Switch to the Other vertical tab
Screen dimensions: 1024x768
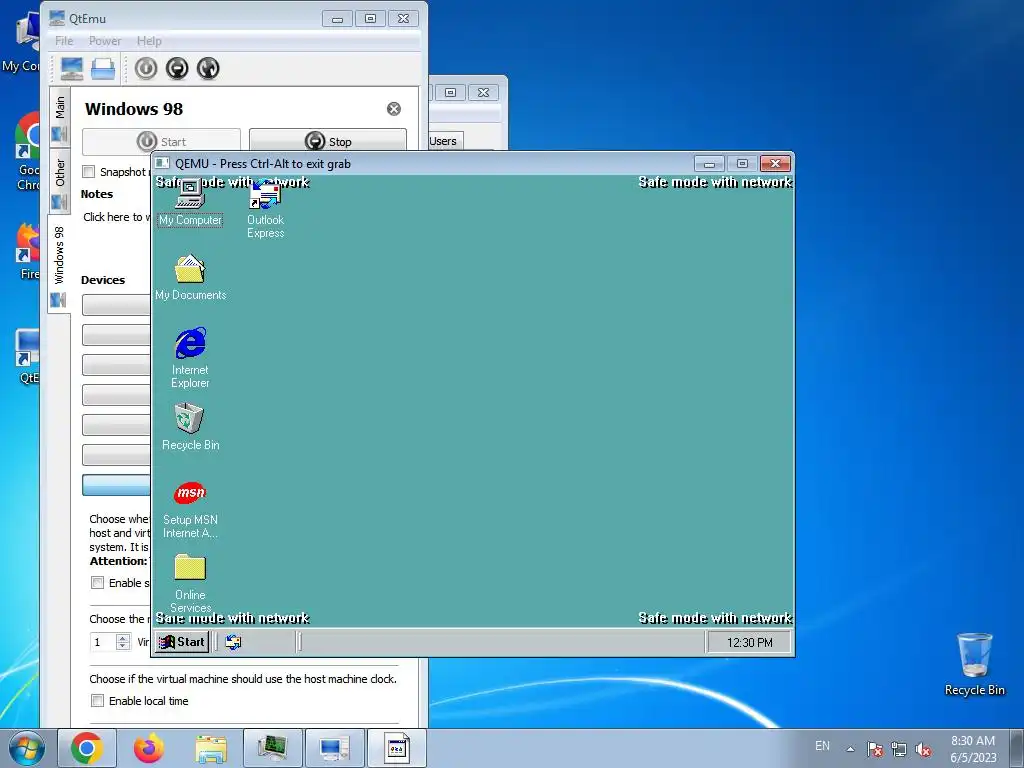[x=59, y=182]
